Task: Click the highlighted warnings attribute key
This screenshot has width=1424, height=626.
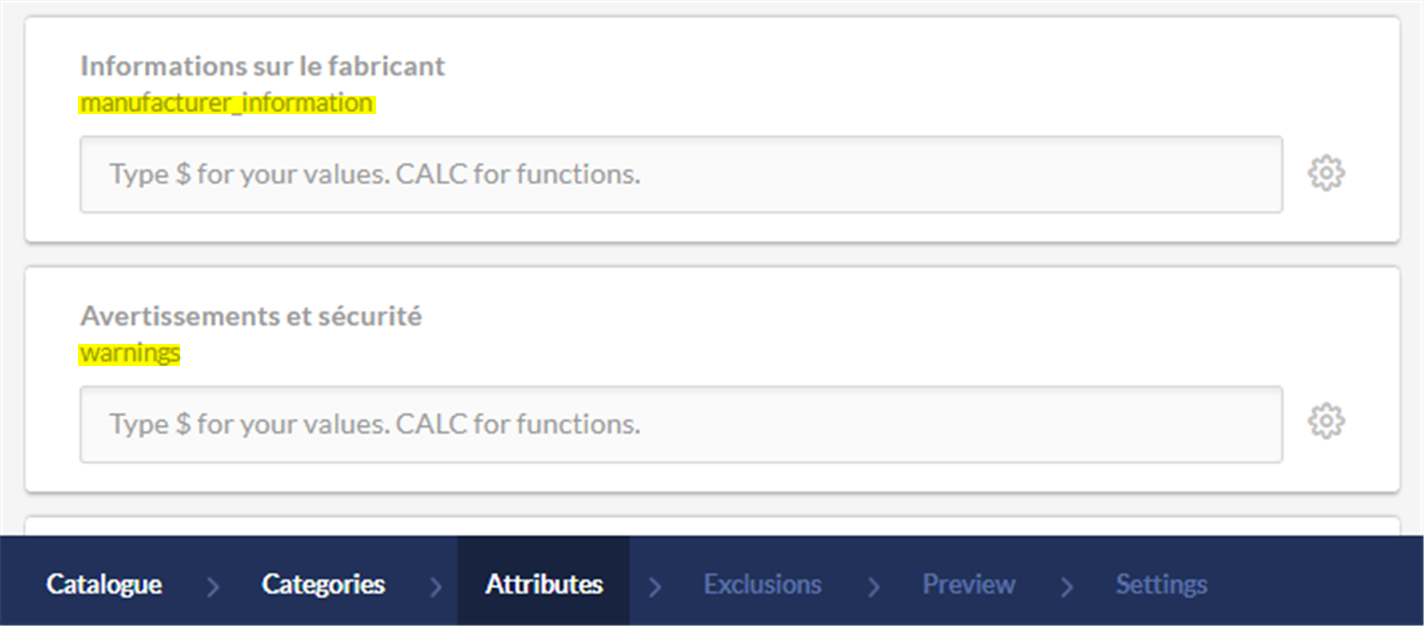Action: tap(130, 353)
